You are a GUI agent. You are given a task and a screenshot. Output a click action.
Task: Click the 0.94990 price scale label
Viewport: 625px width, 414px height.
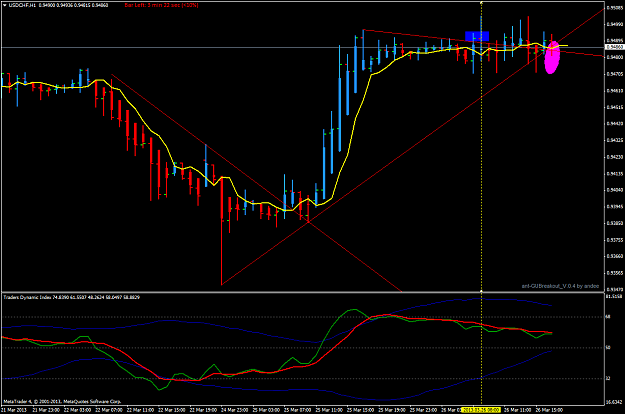tap(615, 24)
